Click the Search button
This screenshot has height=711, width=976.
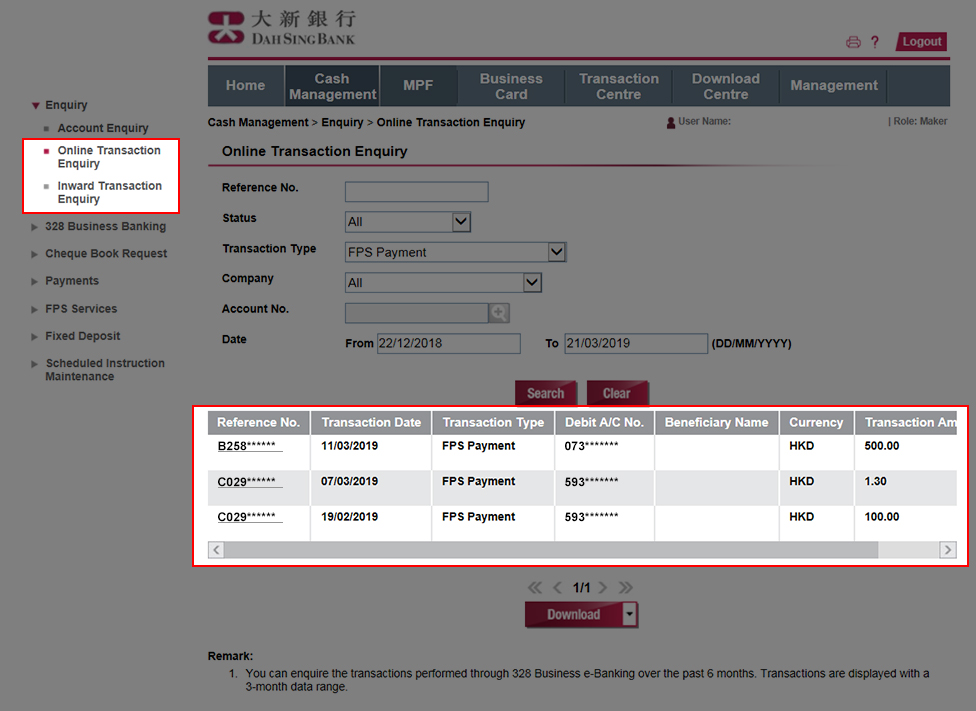click(x=546, y=393)
